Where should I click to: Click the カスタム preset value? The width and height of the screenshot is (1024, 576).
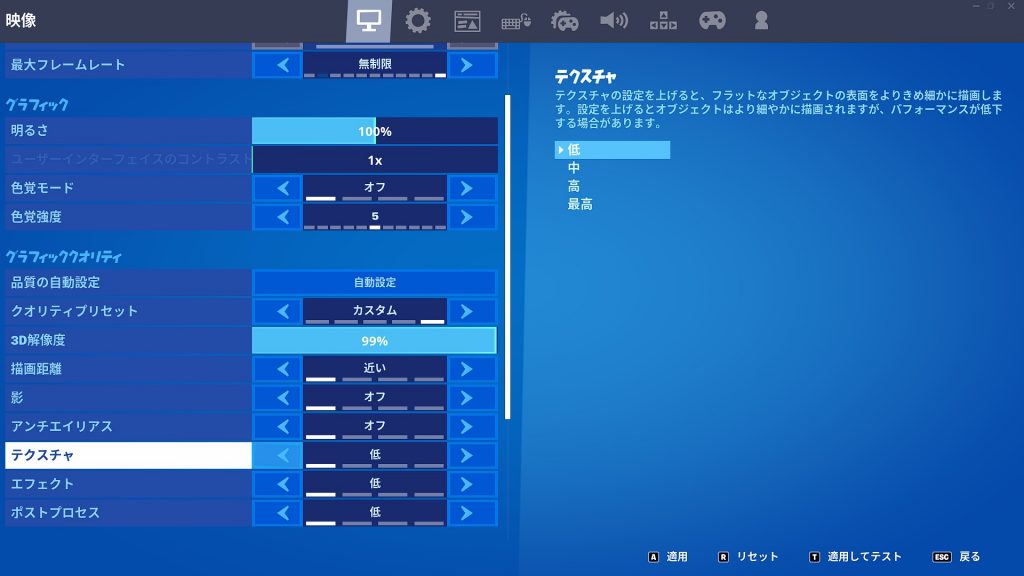(375, 311)
